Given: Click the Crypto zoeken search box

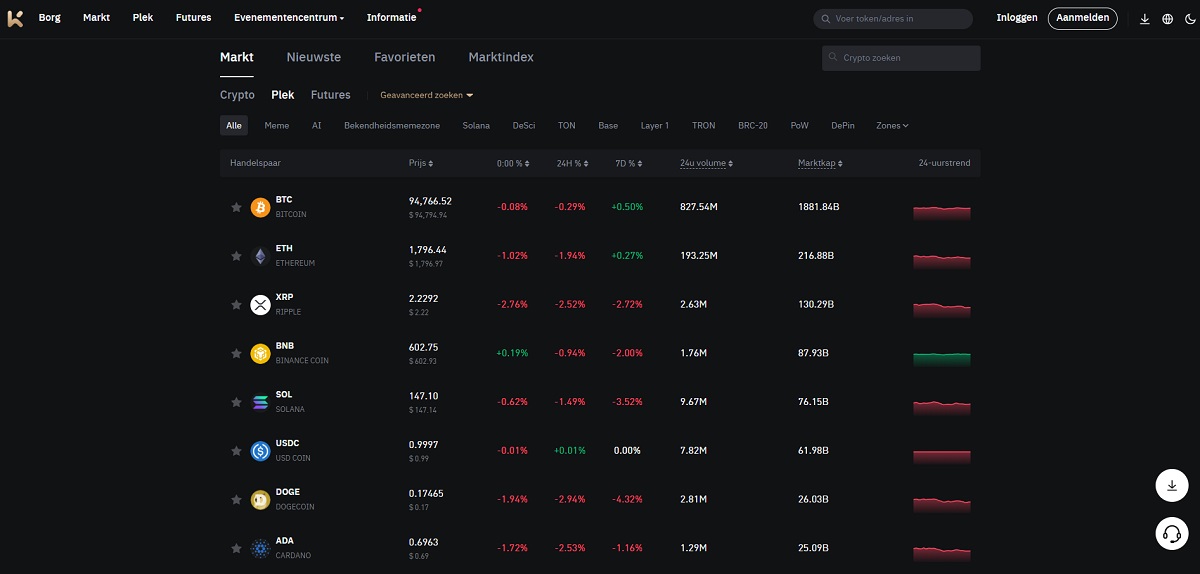Looking at the screenshot, I should point(901,58).
